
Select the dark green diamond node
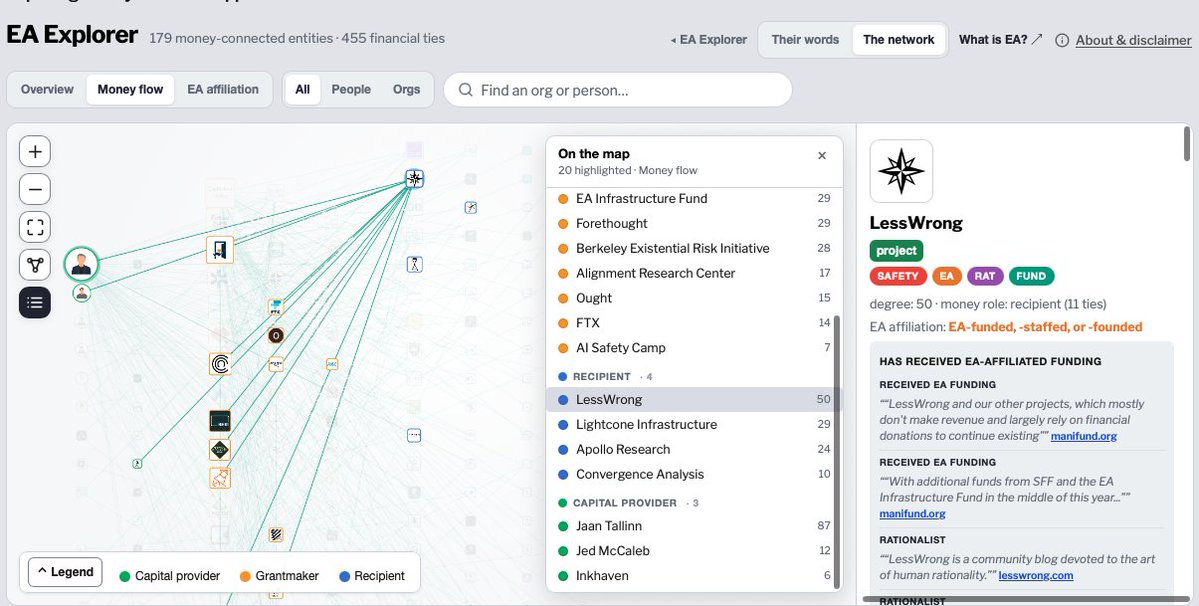pyautogui.click(x=220, y=450)
